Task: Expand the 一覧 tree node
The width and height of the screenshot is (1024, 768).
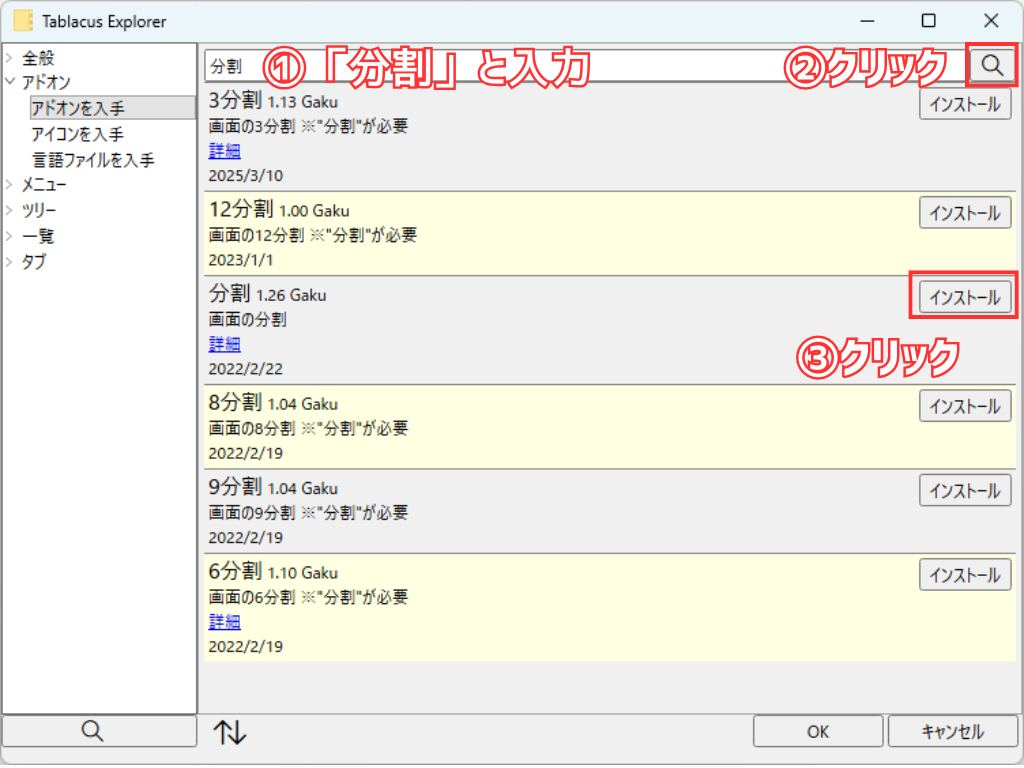Action: (10, 237)
